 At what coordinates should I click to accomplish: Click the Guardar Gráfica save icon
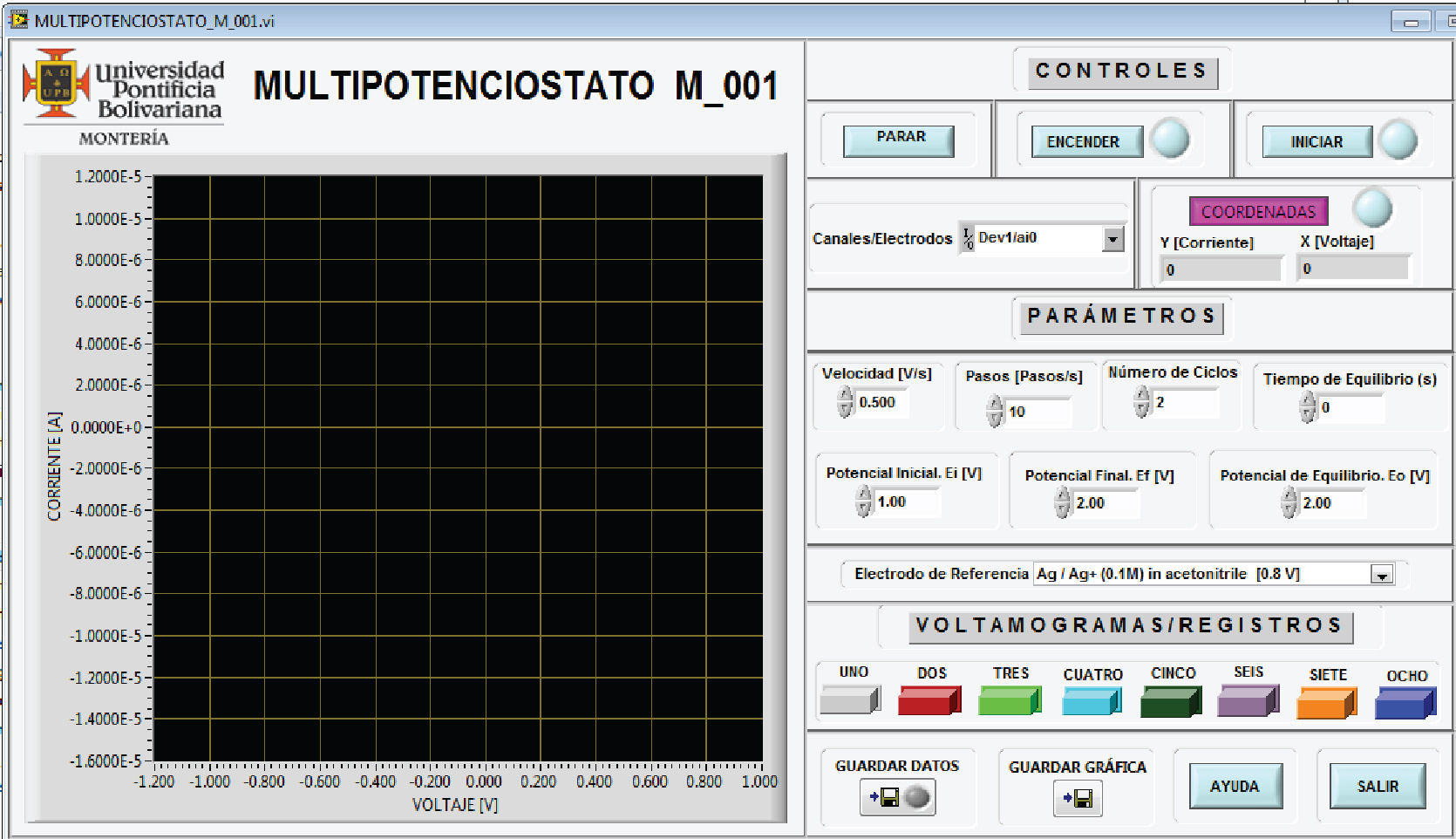tap(1078, 799)
